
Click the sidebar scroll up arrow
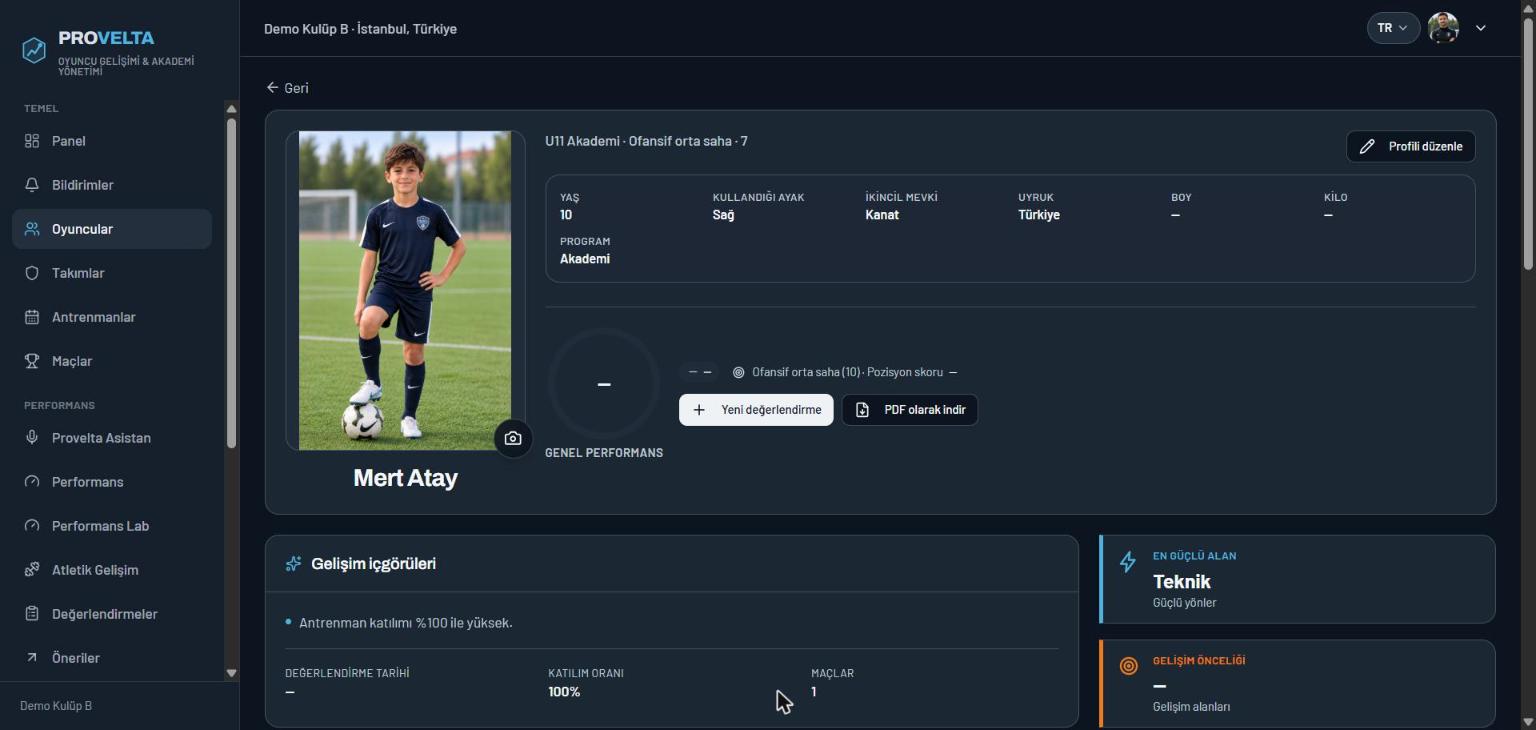232,109
